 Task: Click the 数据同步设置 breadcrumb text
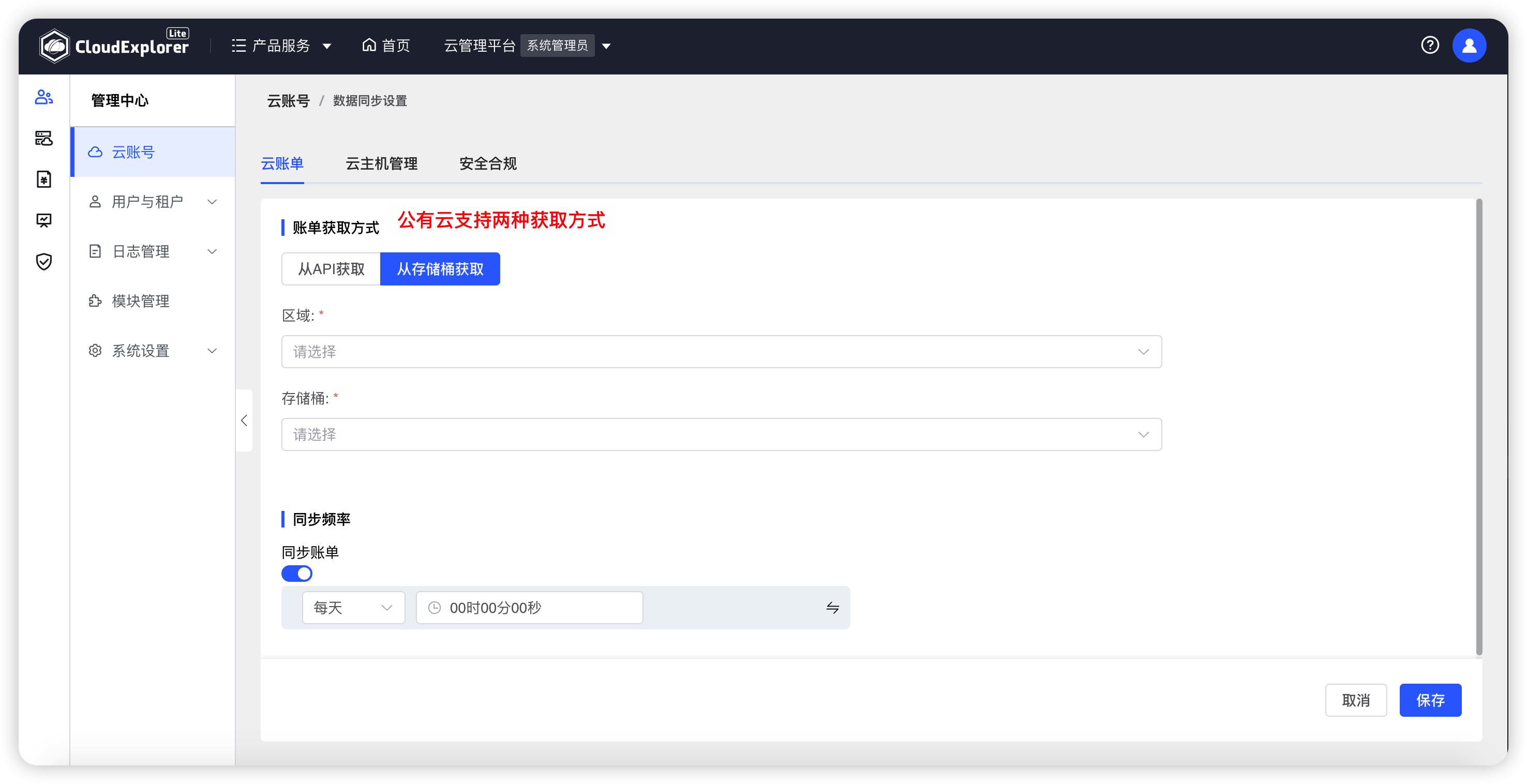(x=370, y=101)
